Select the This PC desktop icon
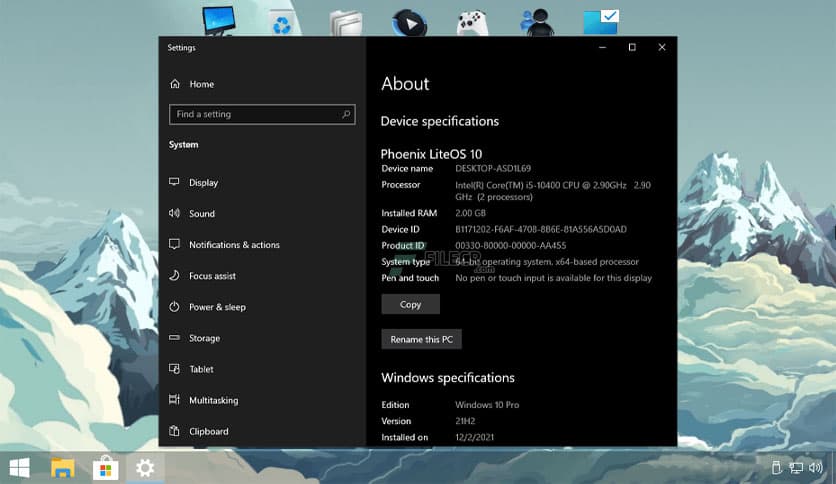Screen dimensions: 836x484 (x=219, y=21)
